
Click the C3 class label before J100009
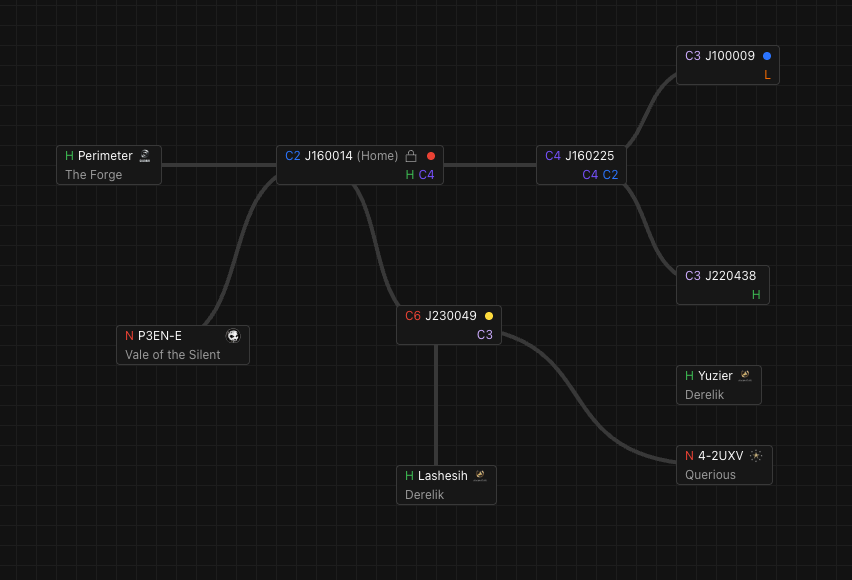[693, 56]
